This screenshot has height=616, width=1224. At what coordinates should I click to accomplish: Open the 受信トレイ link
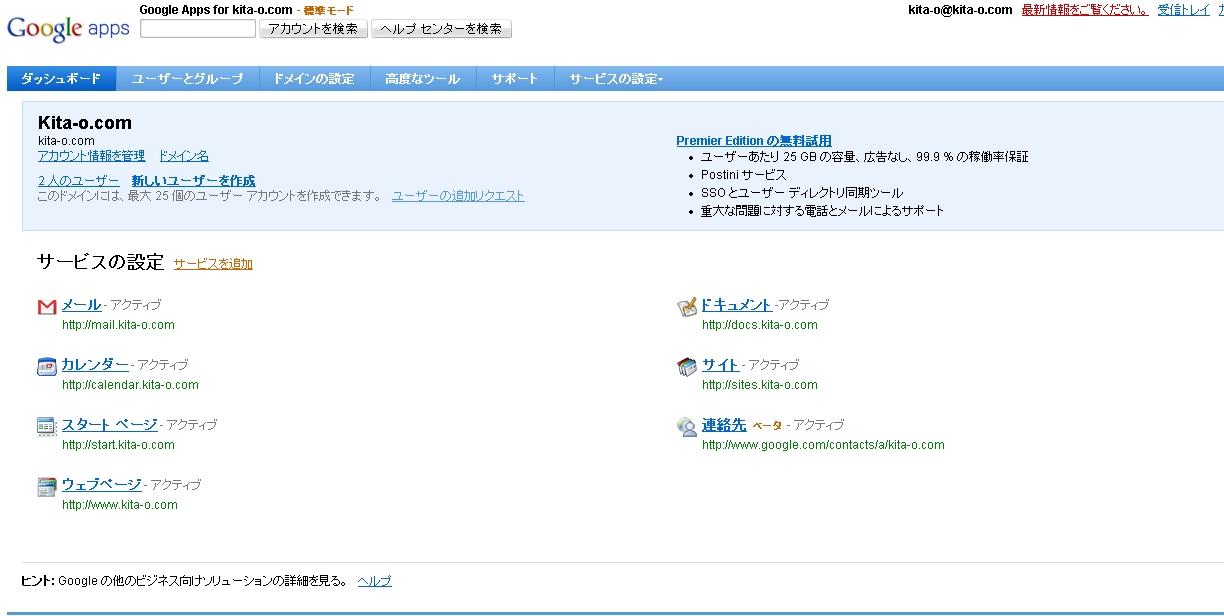pos(1184,10)
